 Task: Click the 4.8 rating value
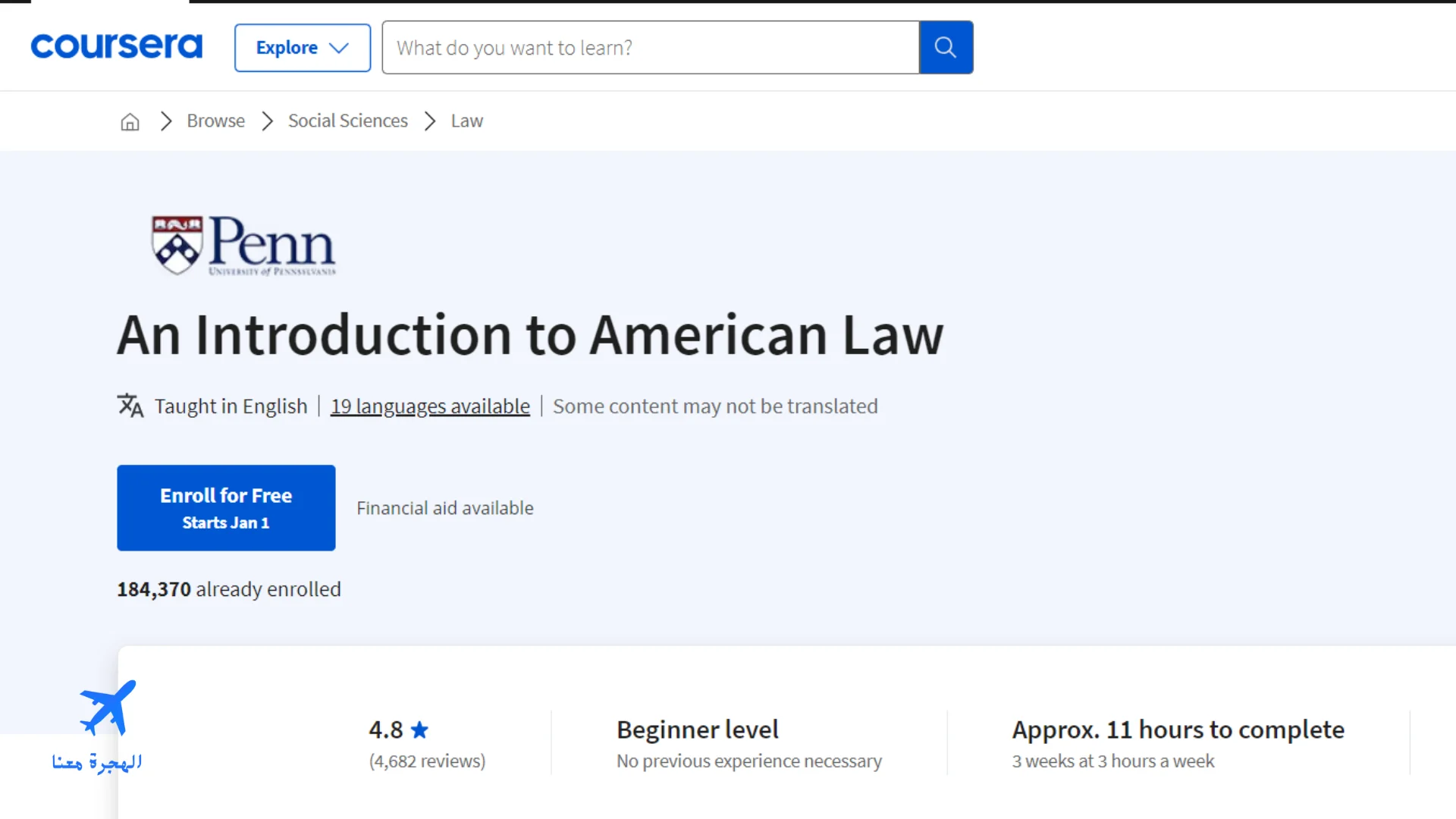click(x=386, y=730)
